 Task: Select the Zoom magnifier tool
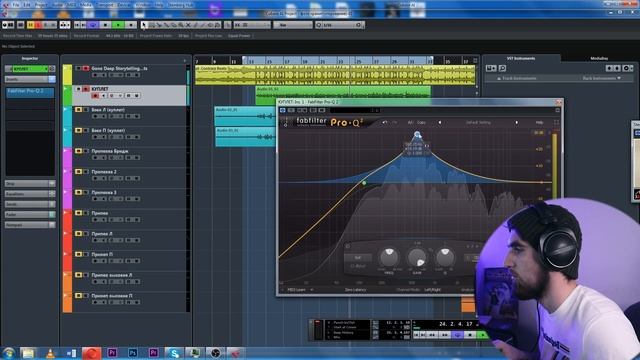pos(181,25)
